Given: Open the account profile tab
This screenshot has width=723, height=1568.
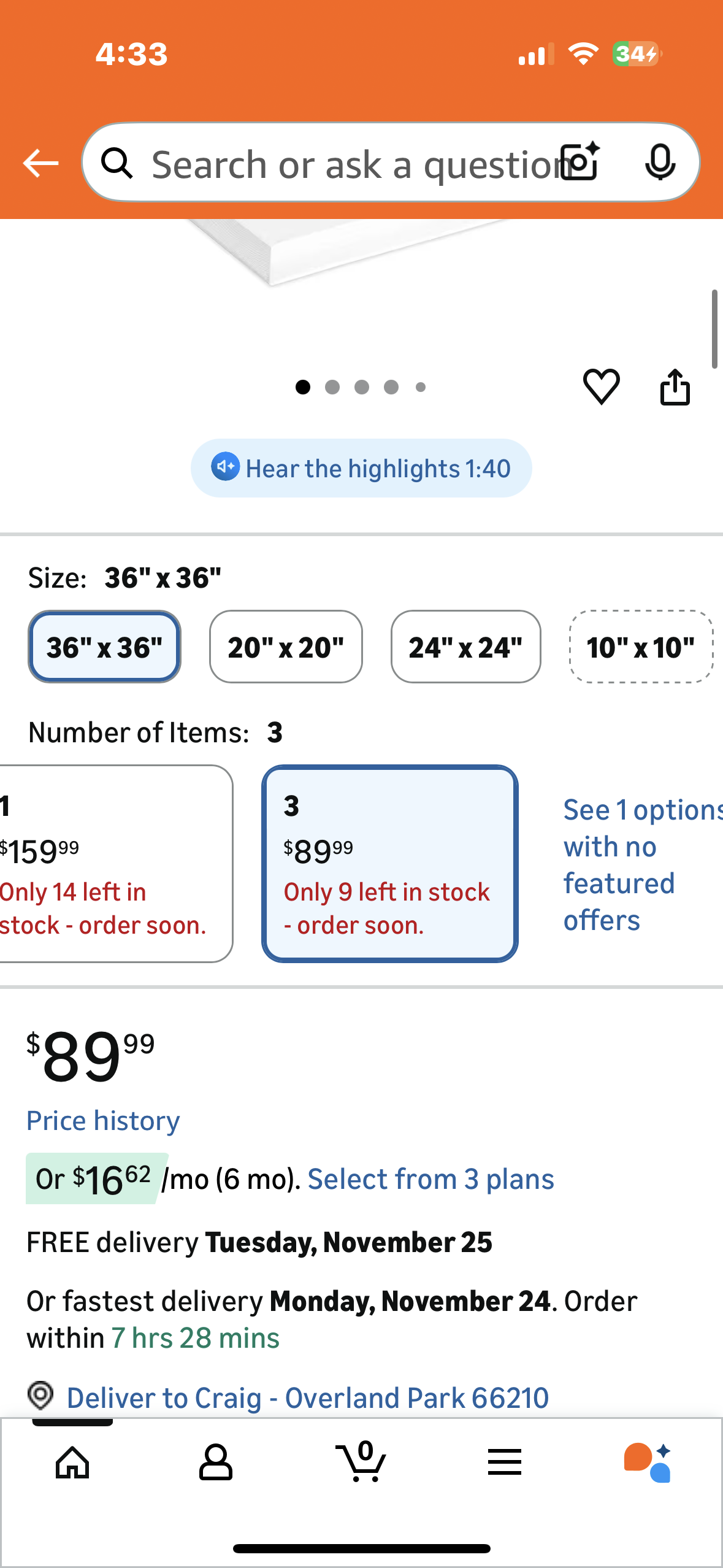Looking at the screenshot, I should 216,1462.
